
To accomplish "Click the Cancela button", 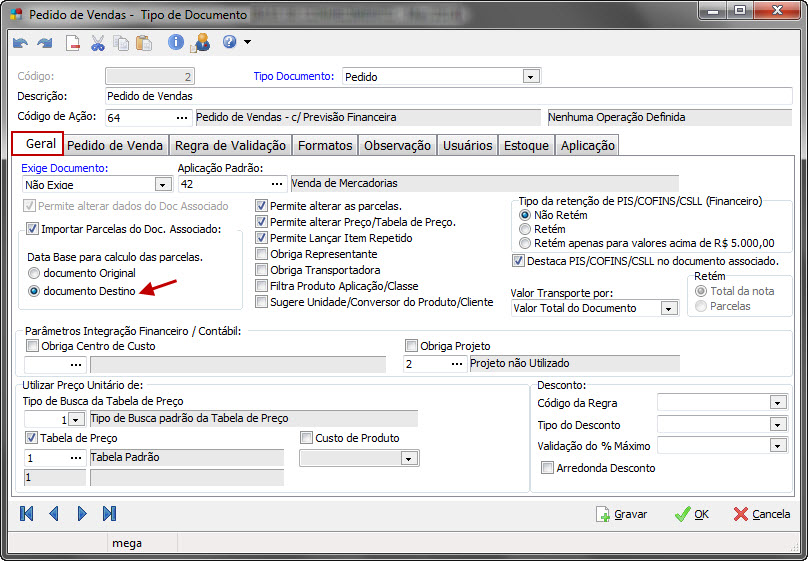I will tap(761, 514).
